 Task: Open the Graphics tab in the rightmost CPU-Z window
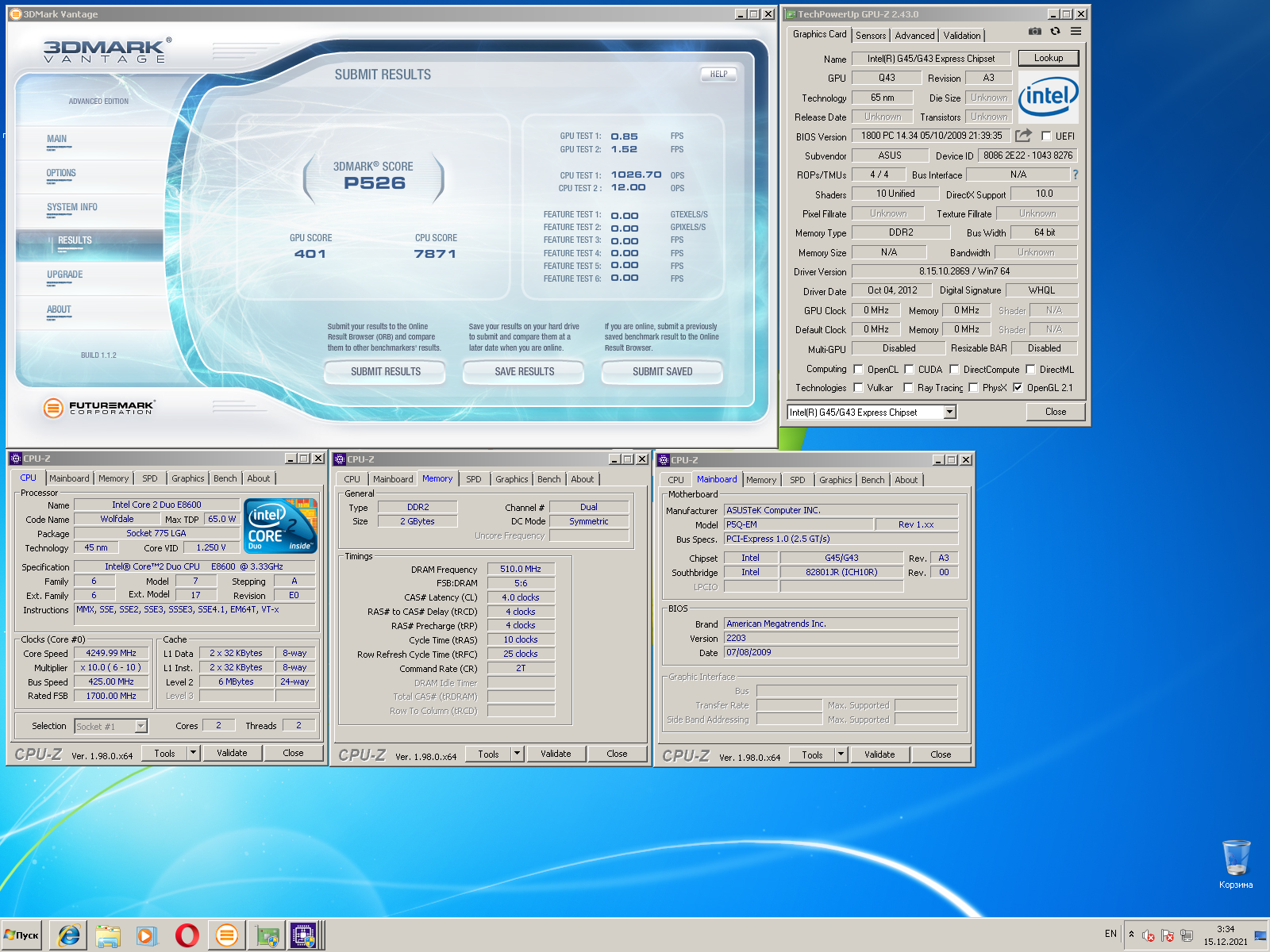(x=835, y=480)
